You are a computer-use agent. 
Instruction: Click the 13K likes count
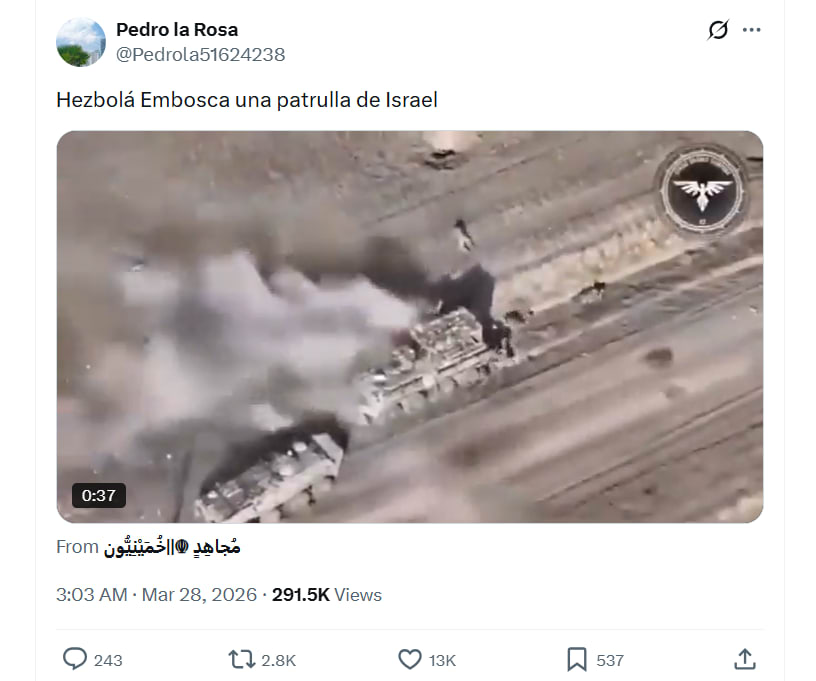(x=442, y=660)
